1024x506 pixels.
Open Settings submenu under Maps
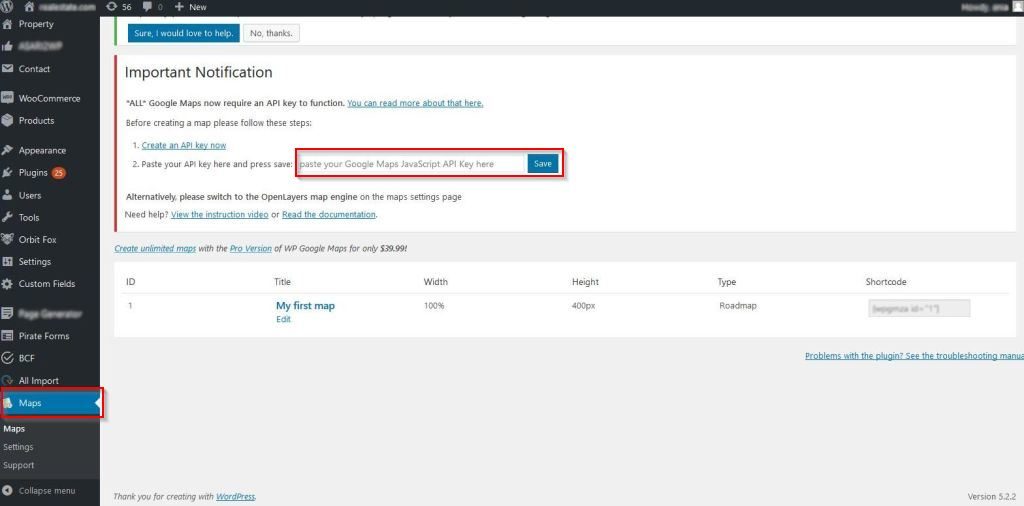(18, 447)
